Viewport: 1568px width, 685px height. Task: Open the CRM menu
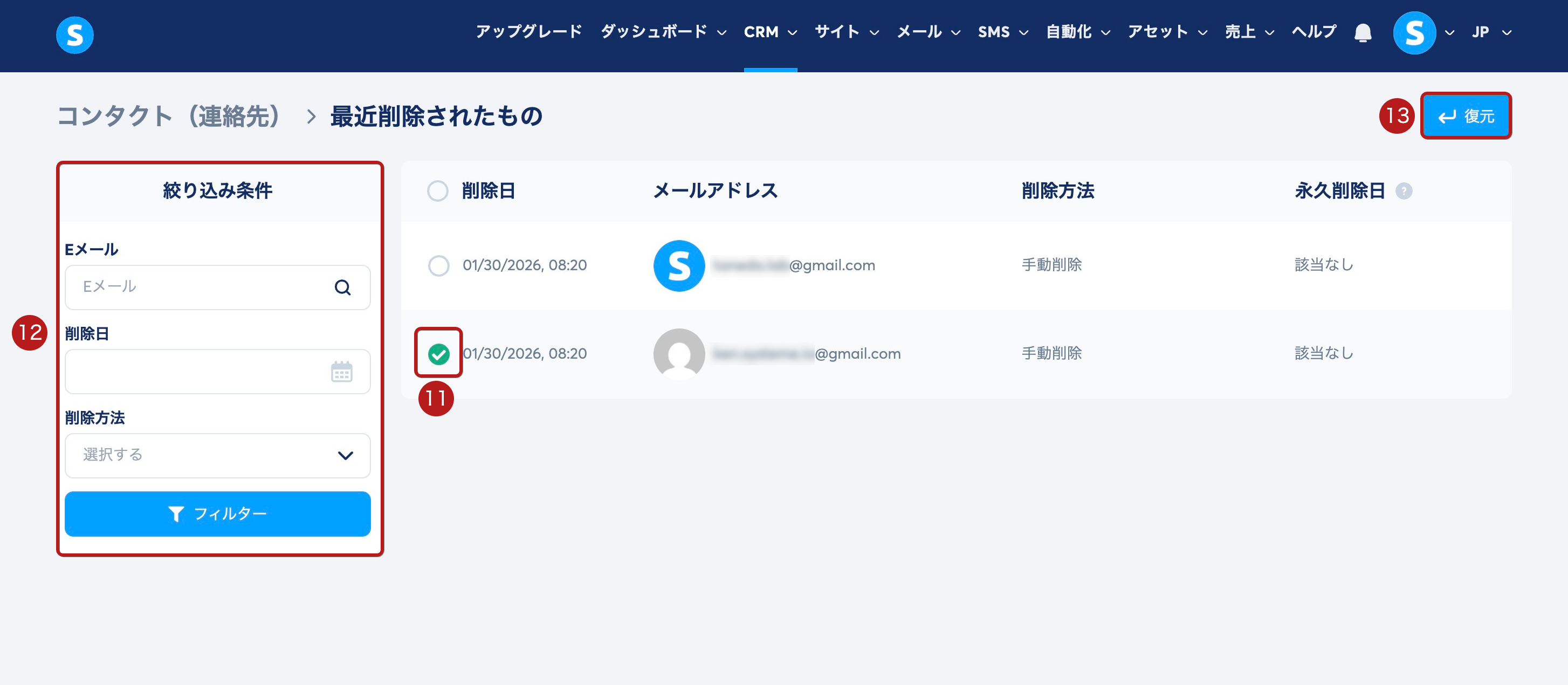coord(769,32)
